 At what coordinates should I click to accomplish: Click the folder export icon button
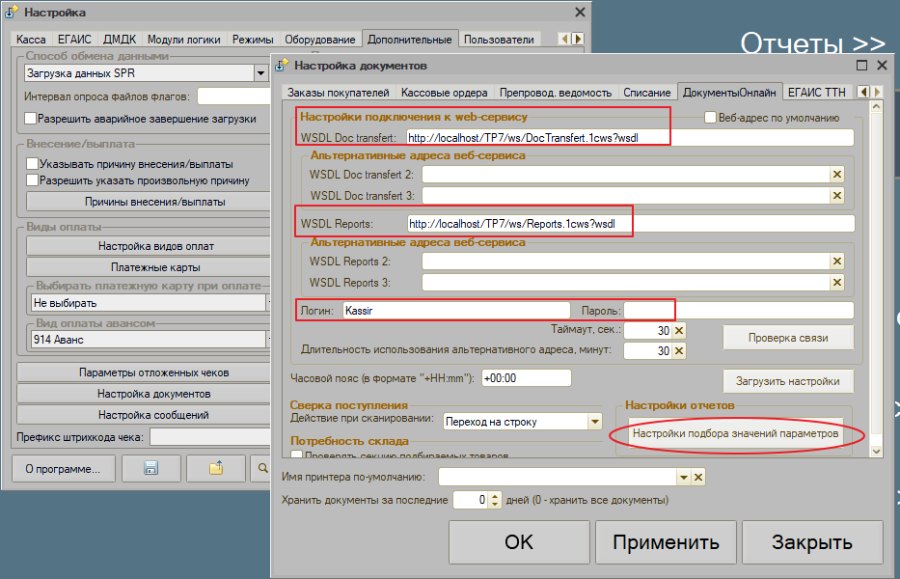point(216,468)
